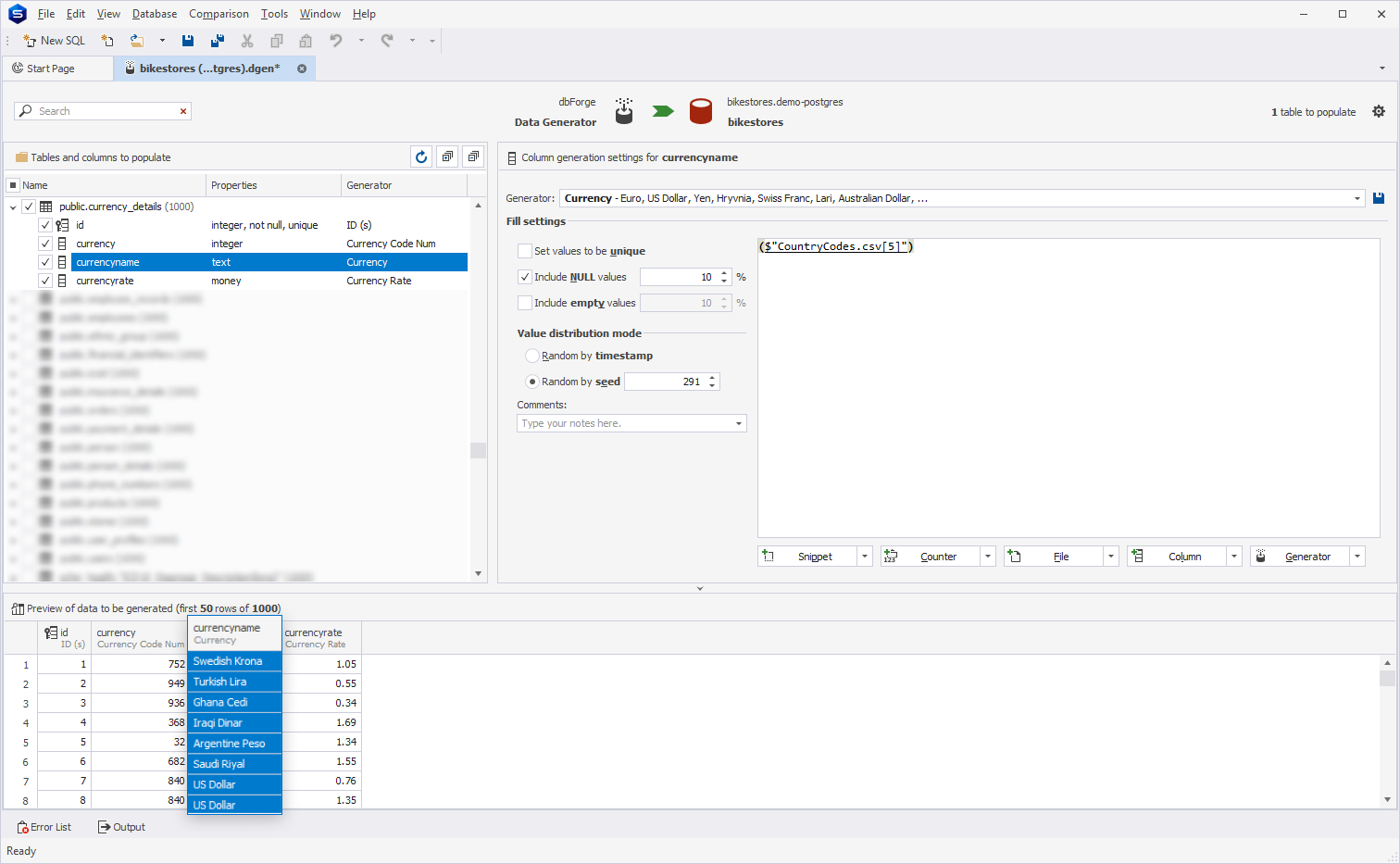Click the dbForge Data Generator icon
Image resolution: width=1400 pixels, height=864 pixels.
pos(624,111)
